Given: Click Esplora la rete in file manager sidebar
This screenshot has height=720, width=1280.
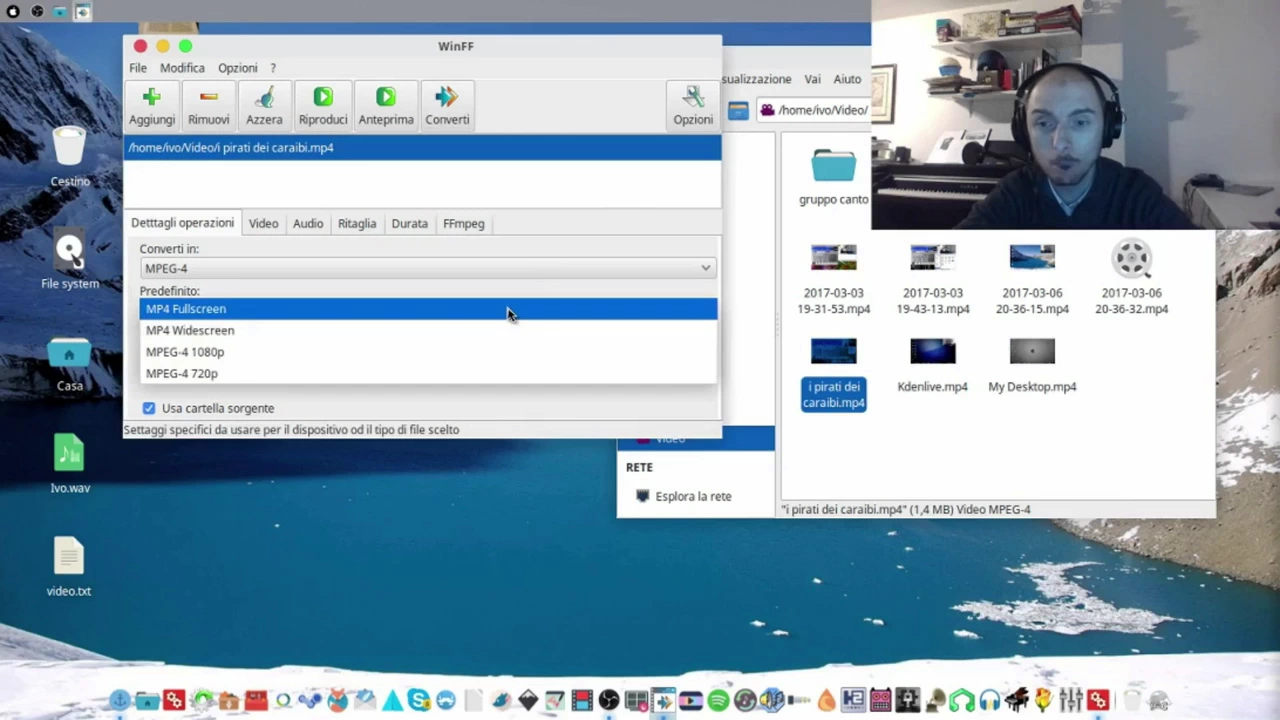Looking at the screenshot, I should (x=693, y=496).
